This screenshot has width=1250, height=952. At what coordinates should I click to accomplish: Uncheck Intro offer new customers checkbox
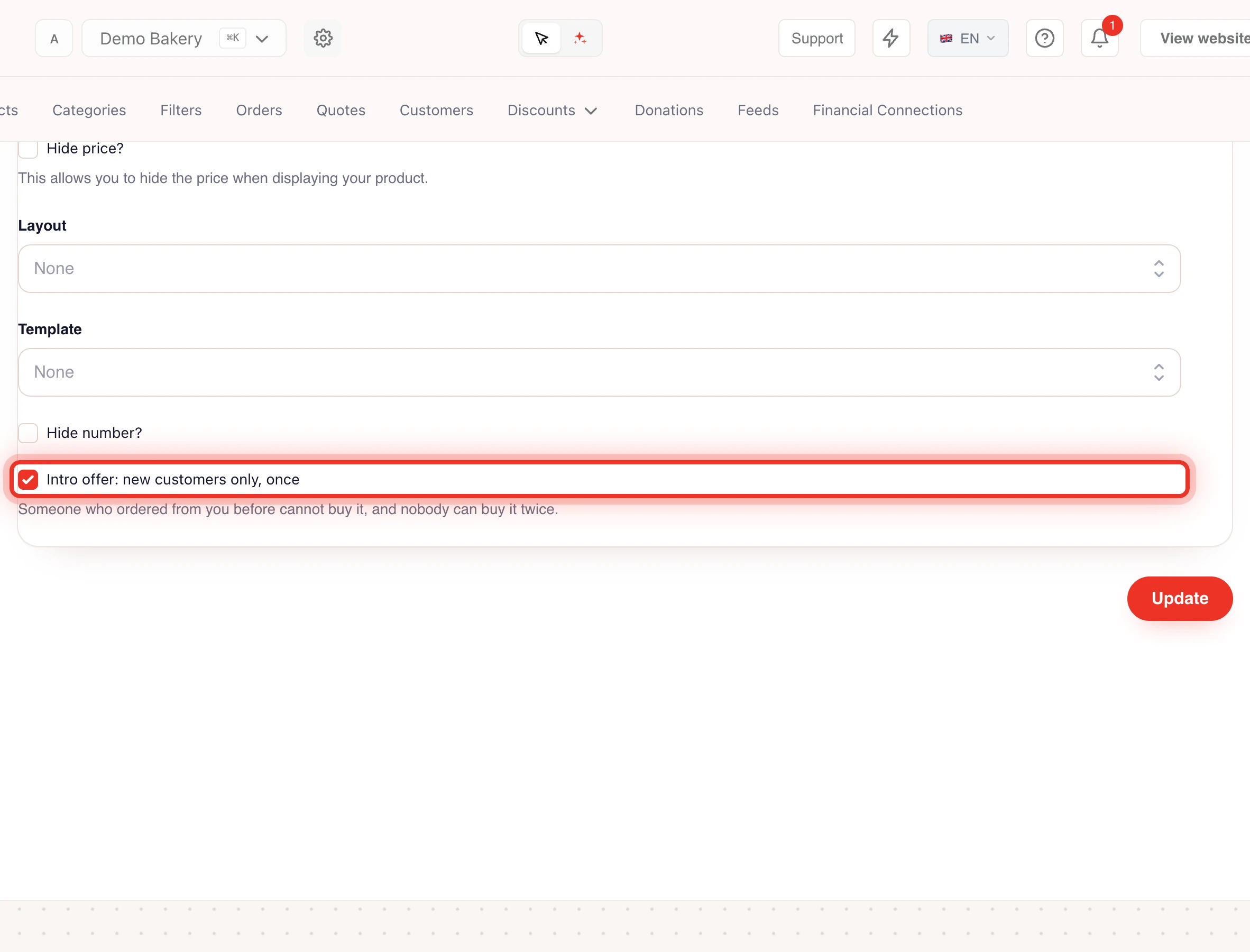coord(27,479)
